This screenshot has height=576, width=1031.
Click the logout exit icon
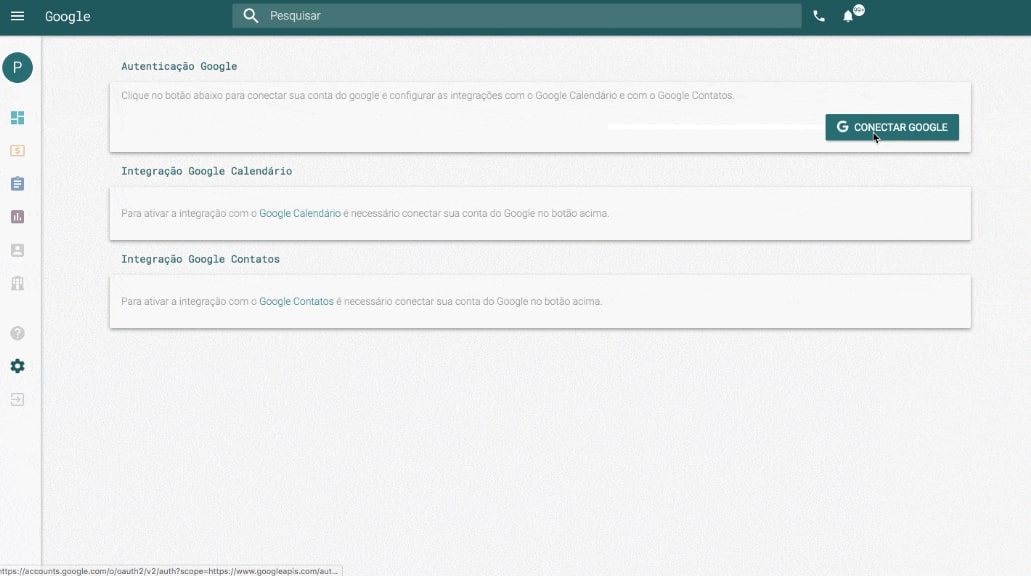[x=18, y=399]
